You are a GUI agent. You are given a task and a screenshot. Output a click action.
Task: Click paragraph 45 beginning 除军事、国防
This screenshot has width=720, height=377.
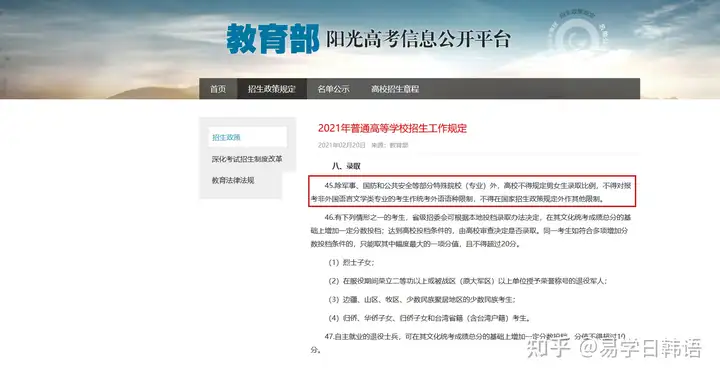pyautogui.click(x=472, y=192)
